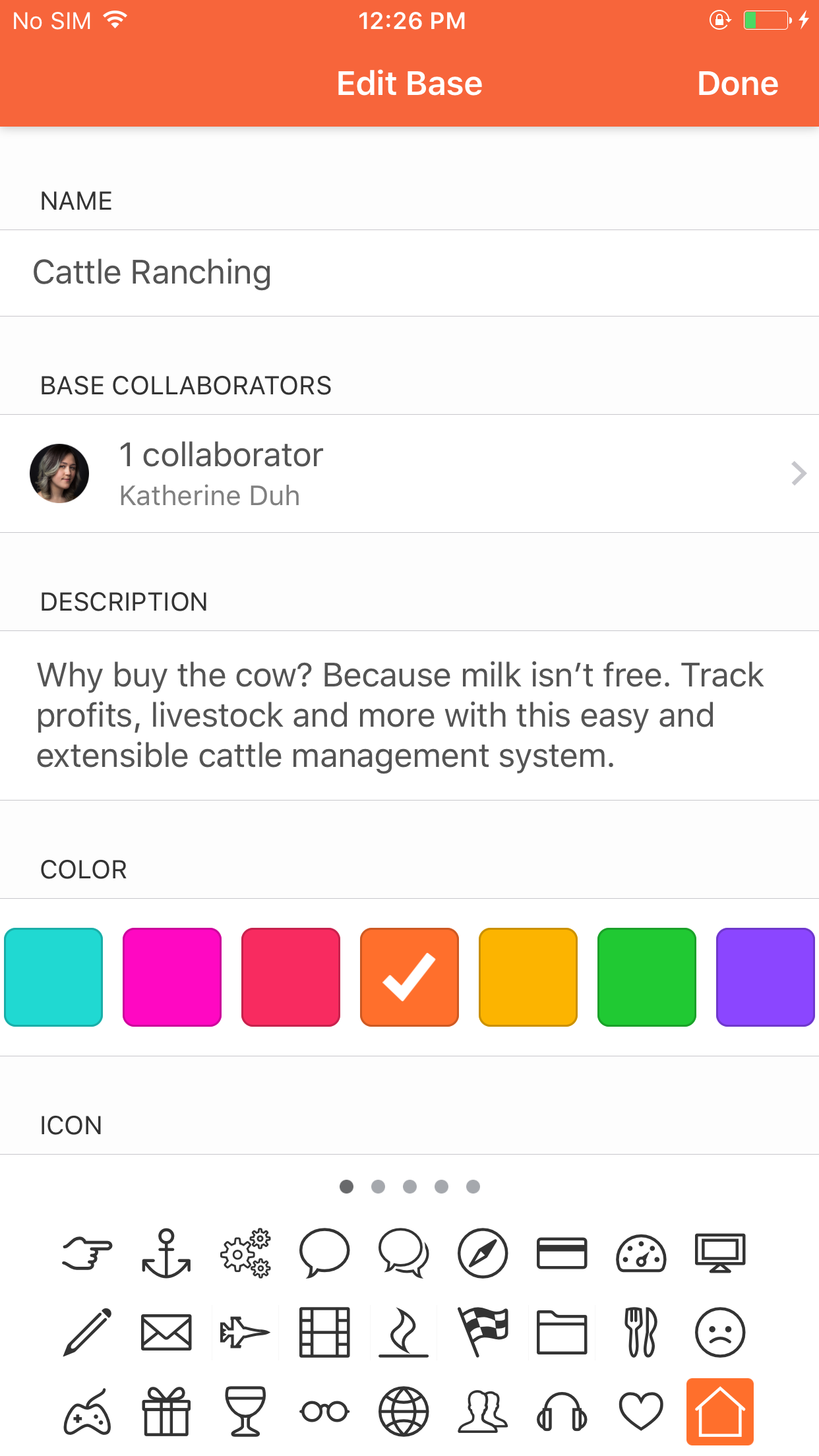Choose the purple base color

click(766, 977)
